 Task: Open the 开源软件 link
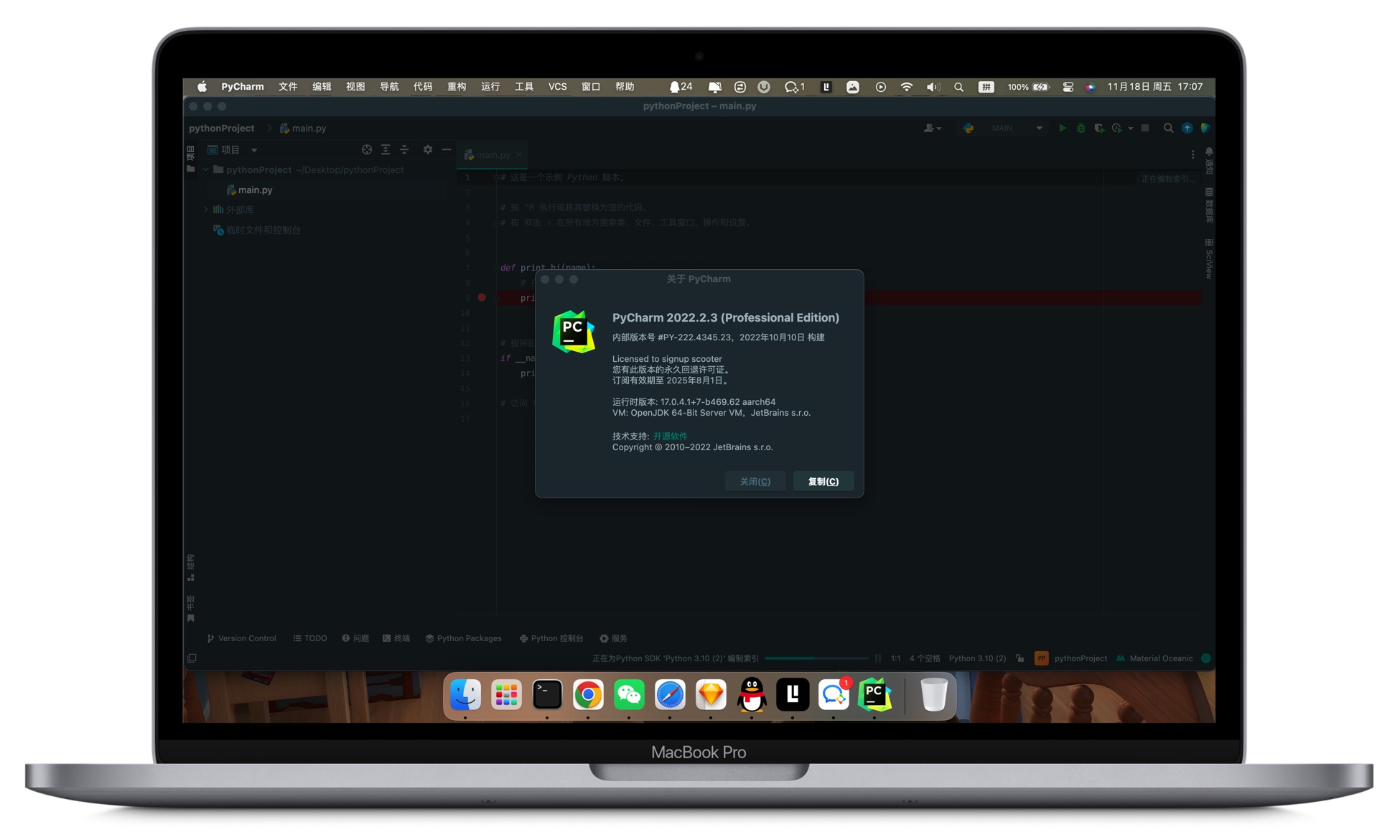point(670,437)
